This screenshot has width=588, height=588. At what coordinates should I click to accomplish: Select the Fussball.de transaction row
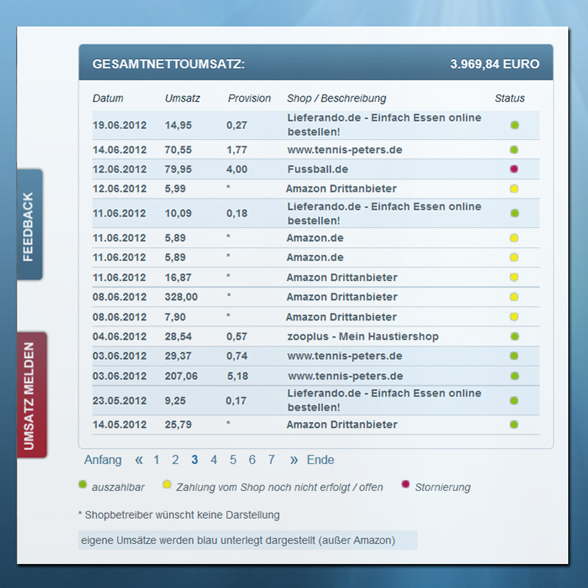click(316, 169)
